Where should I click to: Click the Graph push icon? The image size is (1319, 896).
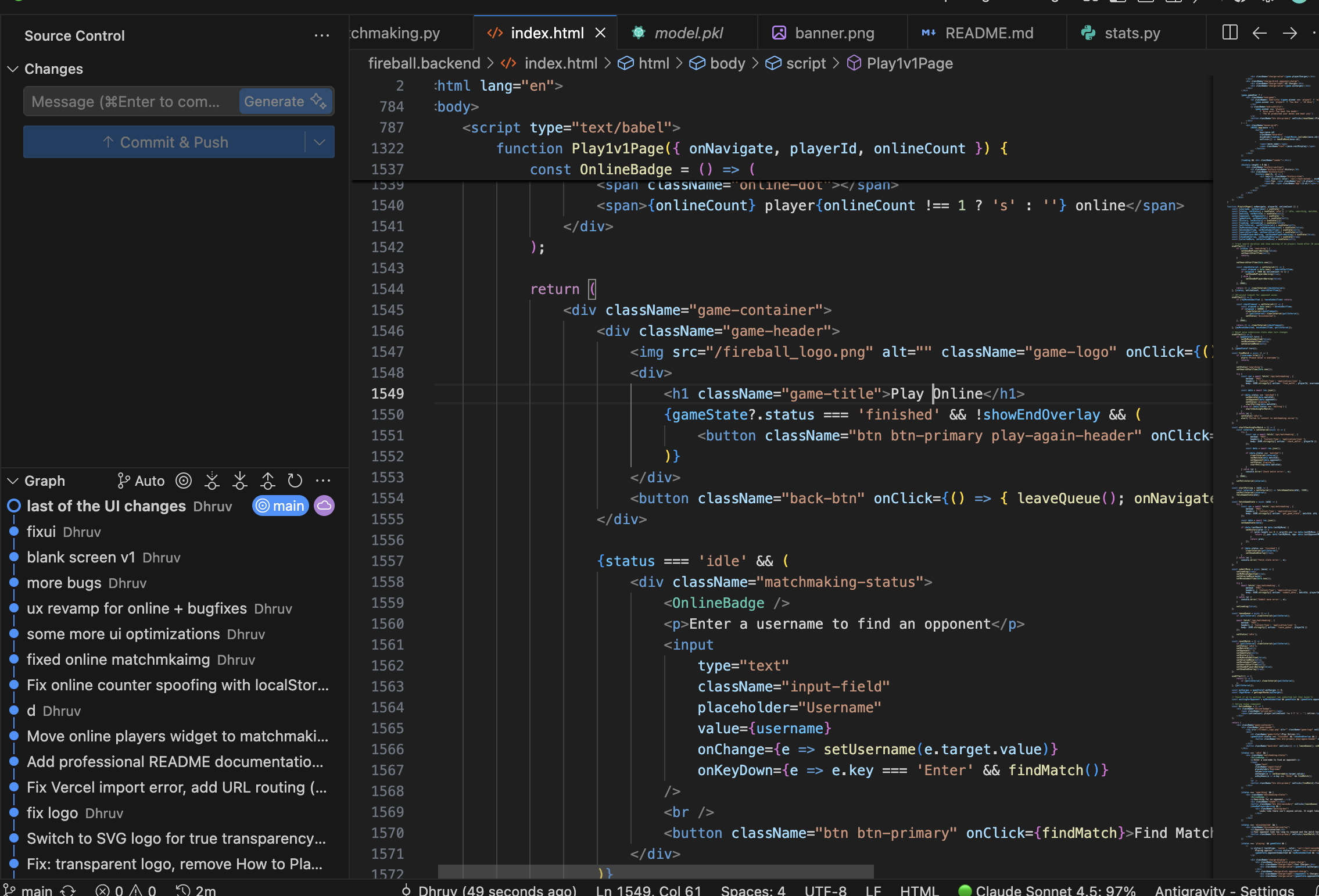click(x=267, y=481)
